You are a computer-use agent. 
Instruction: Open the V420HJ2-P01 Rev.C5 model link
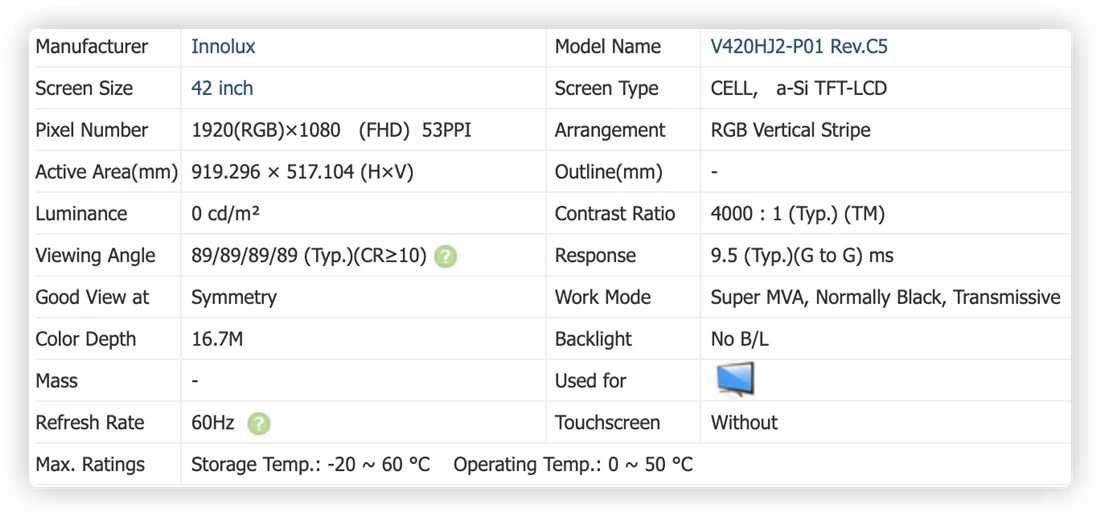800,47
